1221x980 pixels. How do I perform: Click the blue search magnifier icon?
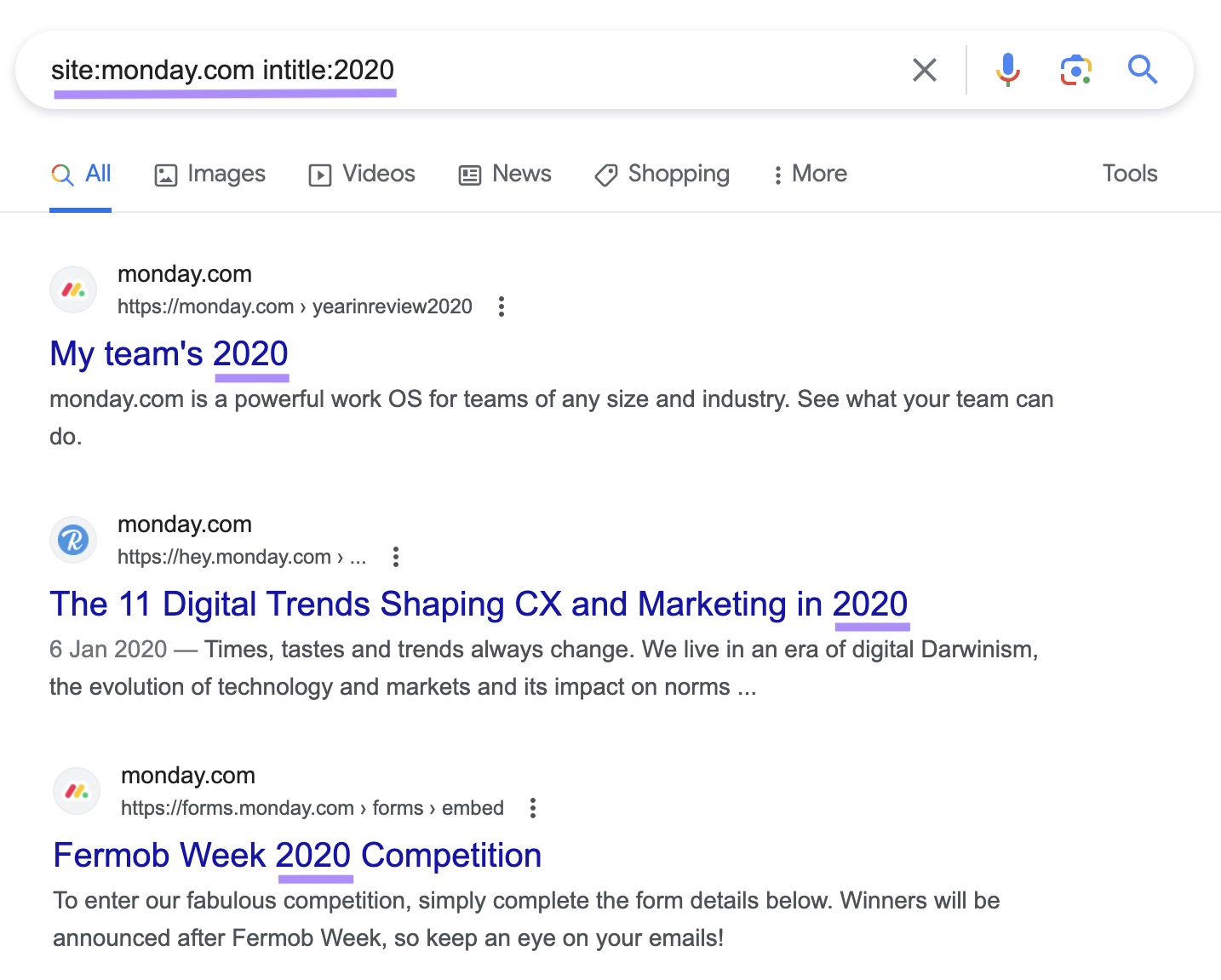(x=1143, y=70)
